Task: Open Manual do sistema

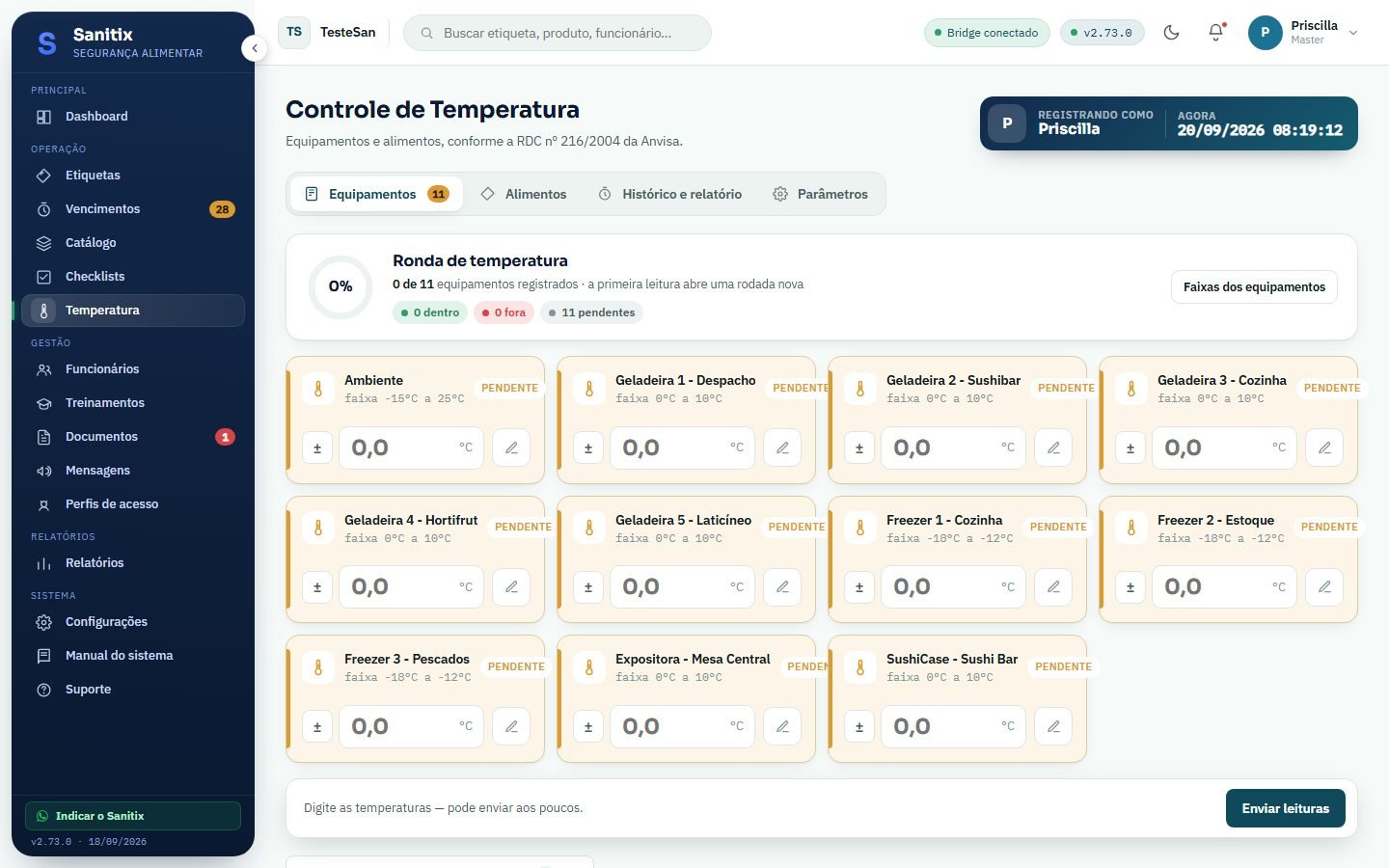Action: (133, 656)
